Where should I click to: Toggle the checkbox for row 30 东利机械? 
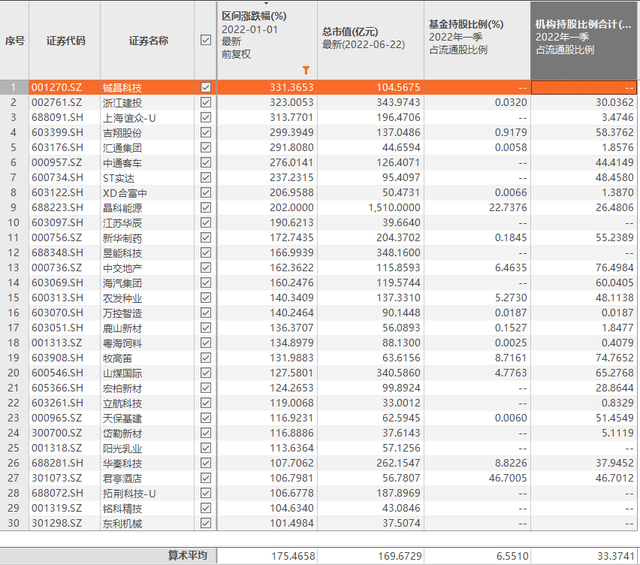point(206,523)
